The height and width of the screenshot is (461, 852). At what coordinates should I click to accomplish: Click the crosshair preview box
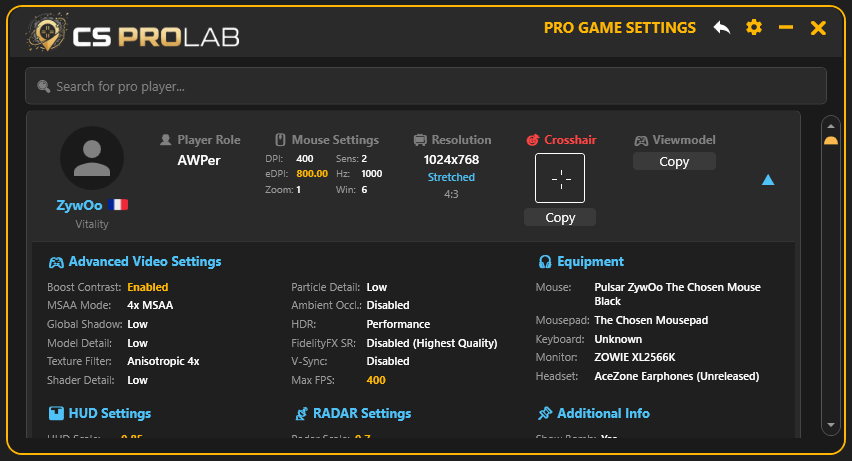pos(560,178)
